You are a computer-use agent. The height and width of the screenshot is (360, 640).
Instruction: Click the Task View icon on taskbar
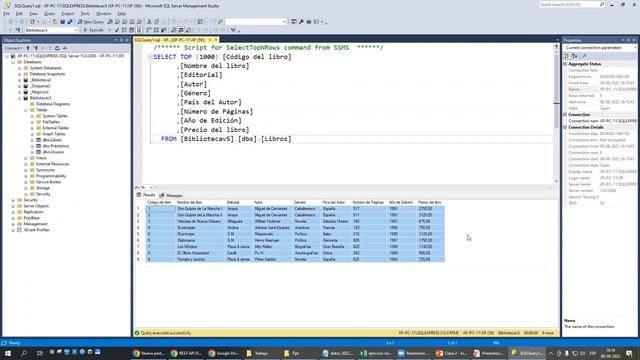40,353
